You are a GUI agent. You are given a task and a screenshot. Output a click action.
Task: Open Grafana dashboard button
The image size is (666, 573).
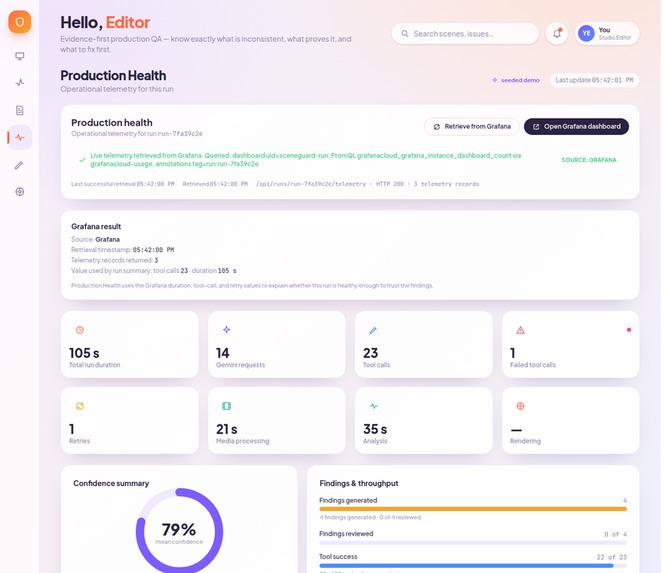point(576,127)
